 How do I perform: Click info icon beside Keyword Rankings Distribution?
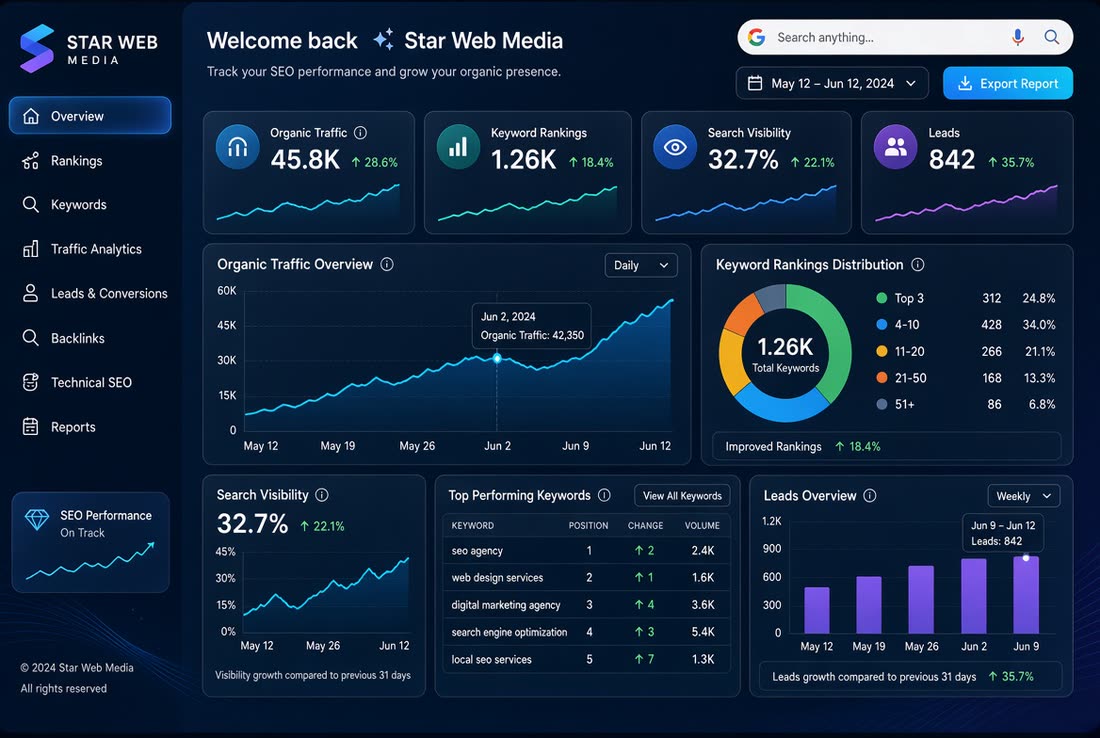click(x=917, y=264)
